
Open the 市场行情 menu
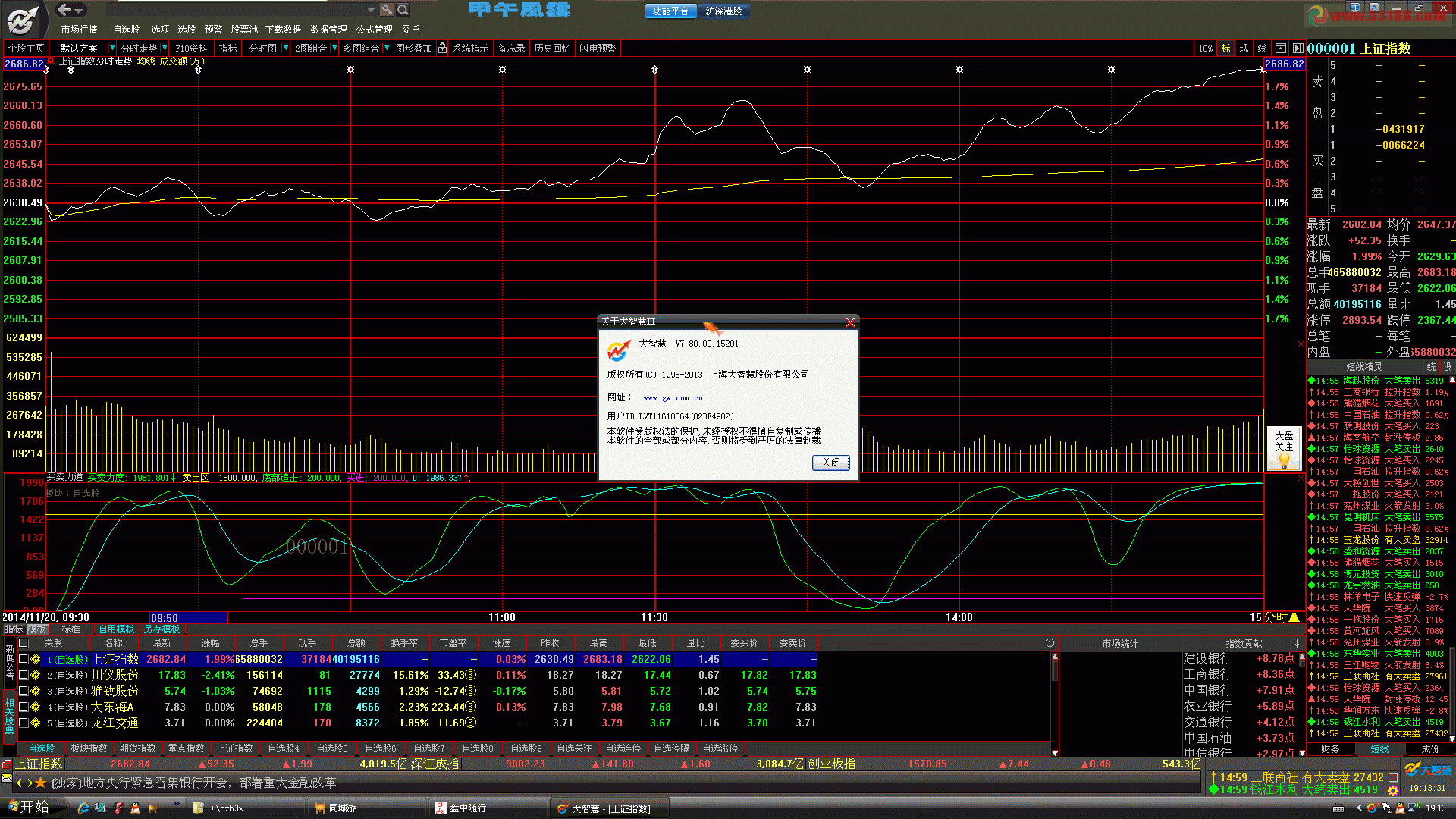coord(79,30)
